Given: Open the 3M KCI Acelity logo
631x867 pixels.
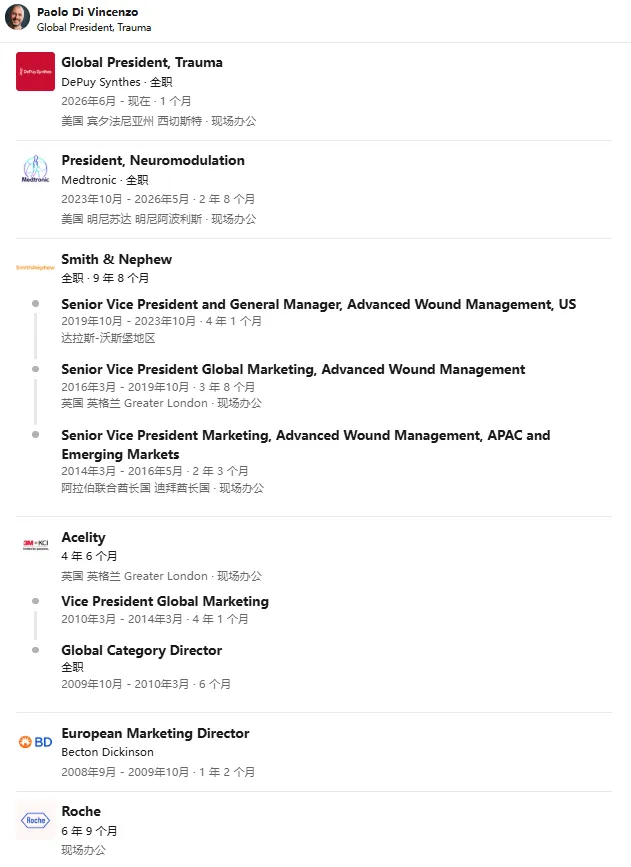Looking at the screenshot, I should pyautogui.click(x=35, y=545).
